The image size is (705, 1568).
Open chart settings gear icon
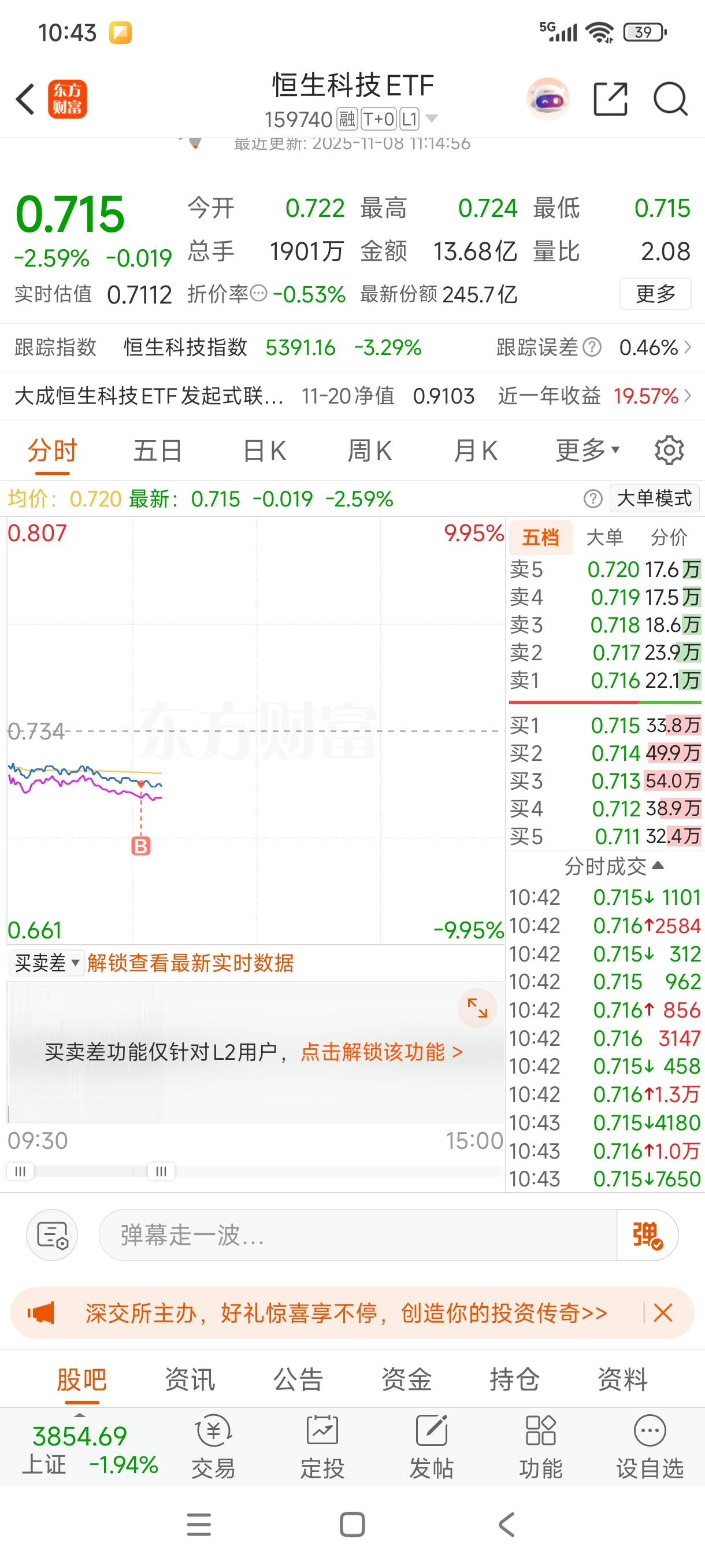(x=669, y=450)
